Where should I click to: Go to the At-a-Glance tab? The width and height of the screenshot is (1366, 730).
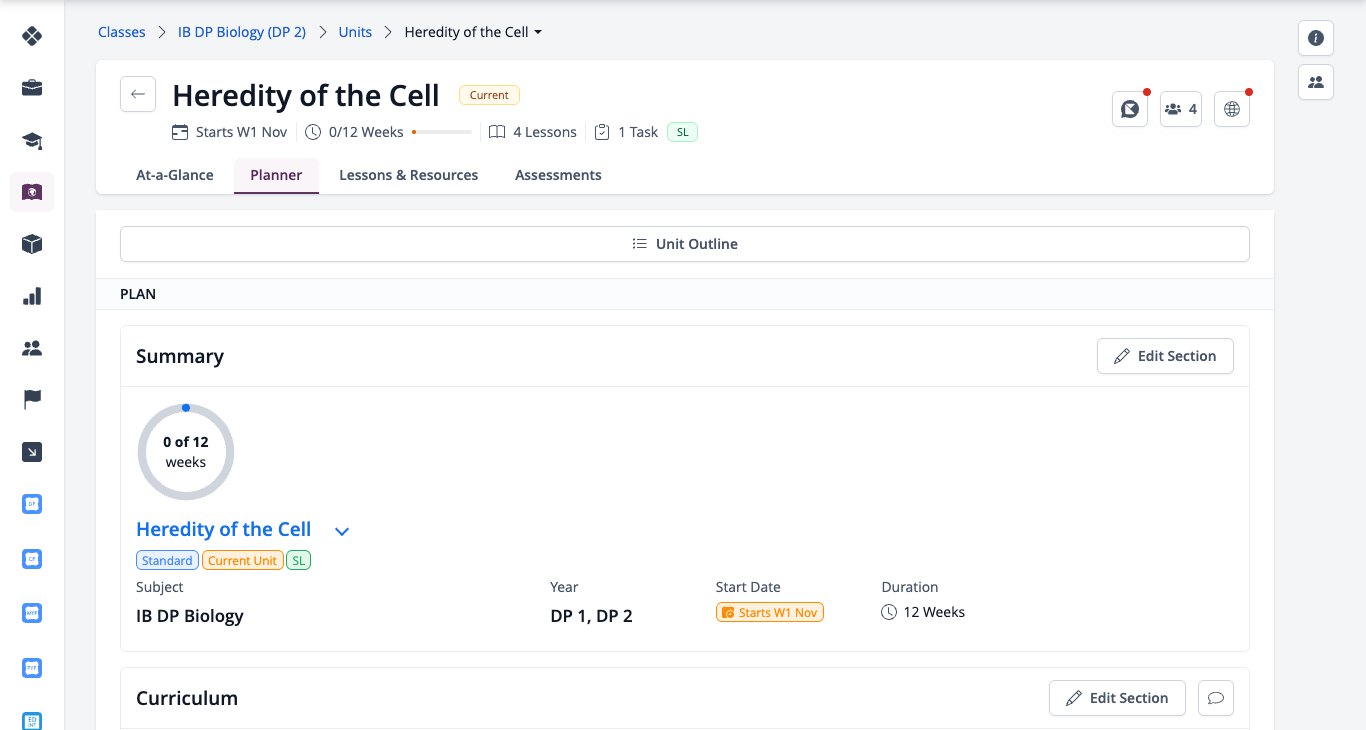(x=175, y=175)
